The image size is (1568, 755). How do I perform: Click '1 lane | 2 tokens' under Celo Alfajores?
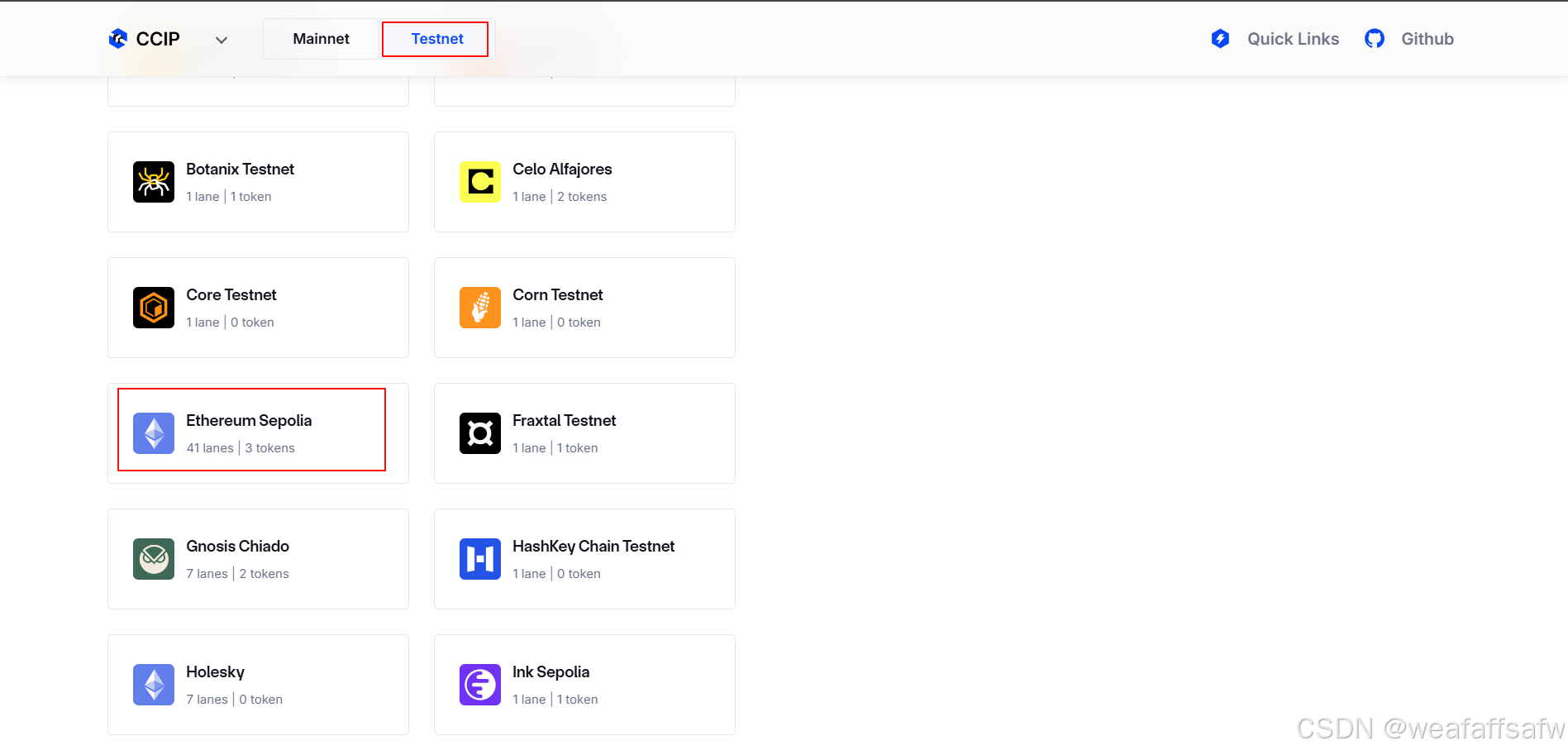560,197
